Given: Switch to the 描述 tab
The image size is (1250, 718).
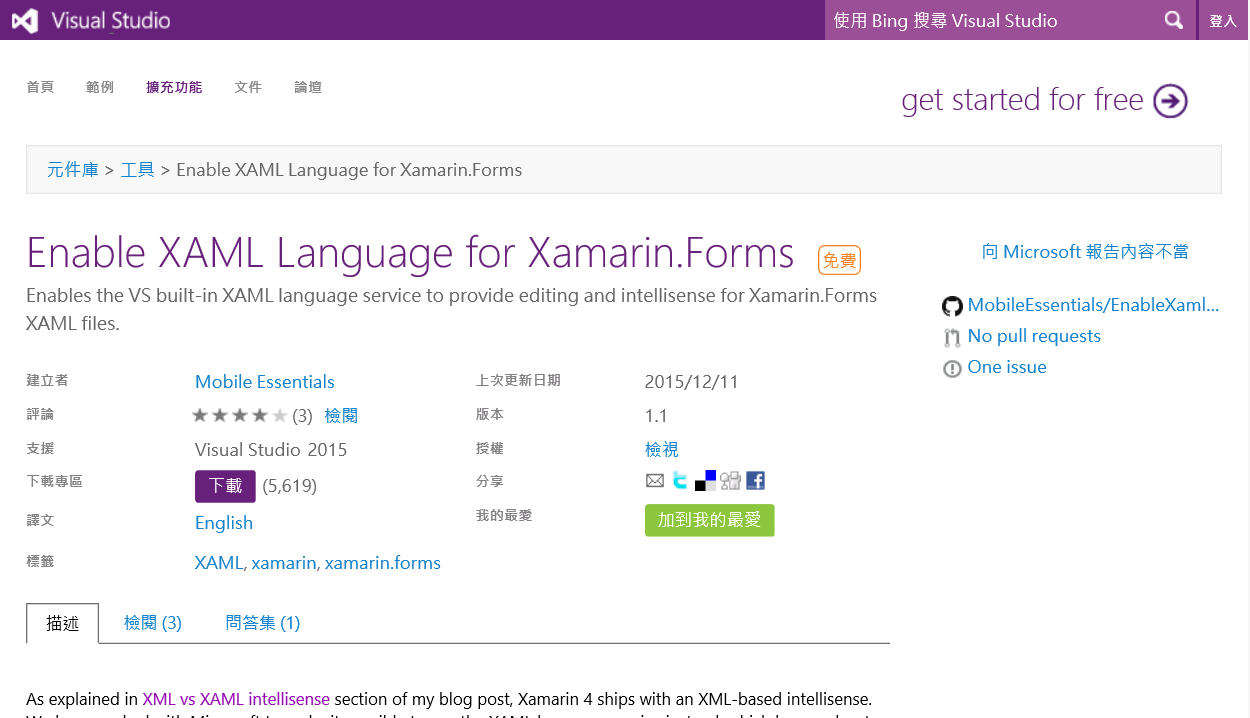Looking at the screenshot, I should click(x=63, y=623).
